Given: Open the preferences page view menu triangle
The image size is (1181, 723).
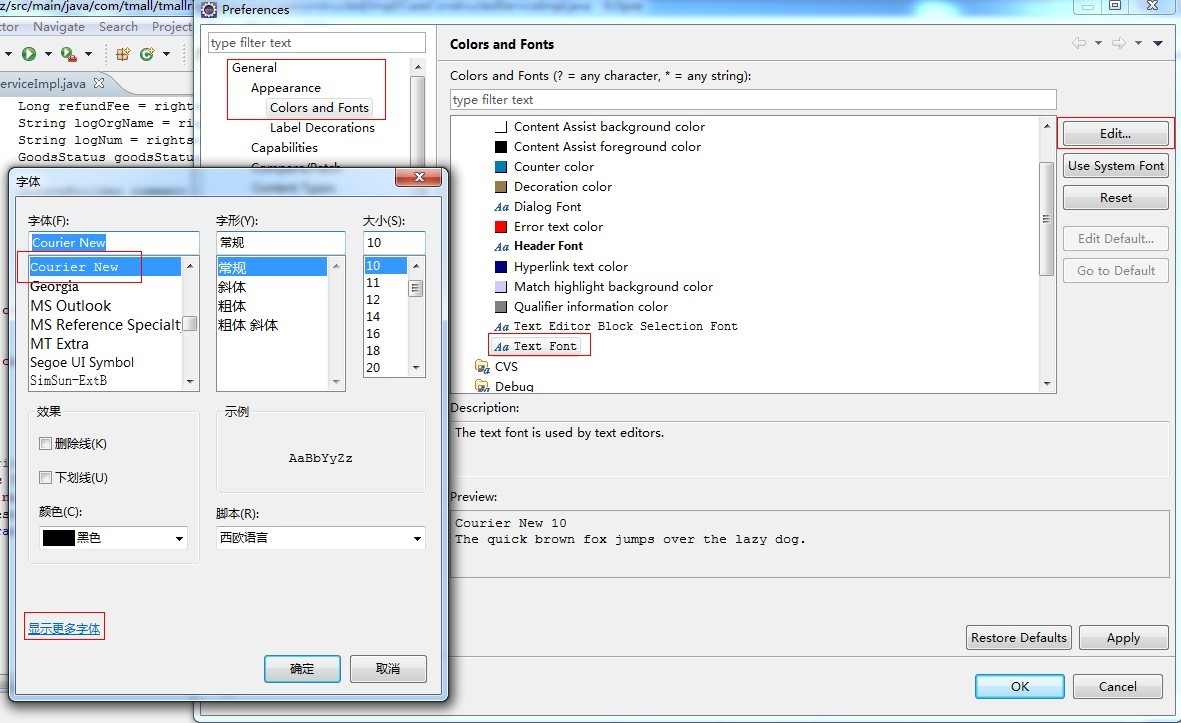Looking at the screenshot, I should (x=1158, y=43).
